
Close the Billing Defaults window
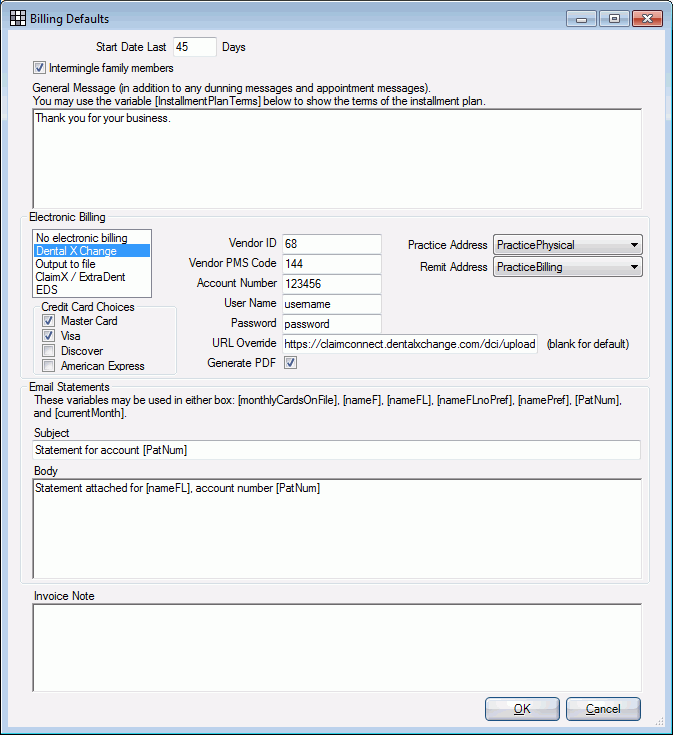click(647, 19)
